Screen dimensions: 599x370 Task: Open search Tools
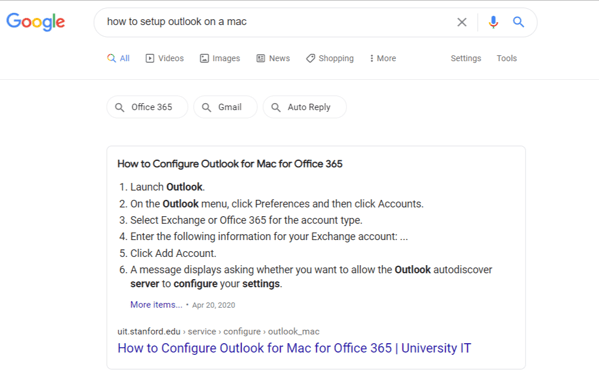507,58
